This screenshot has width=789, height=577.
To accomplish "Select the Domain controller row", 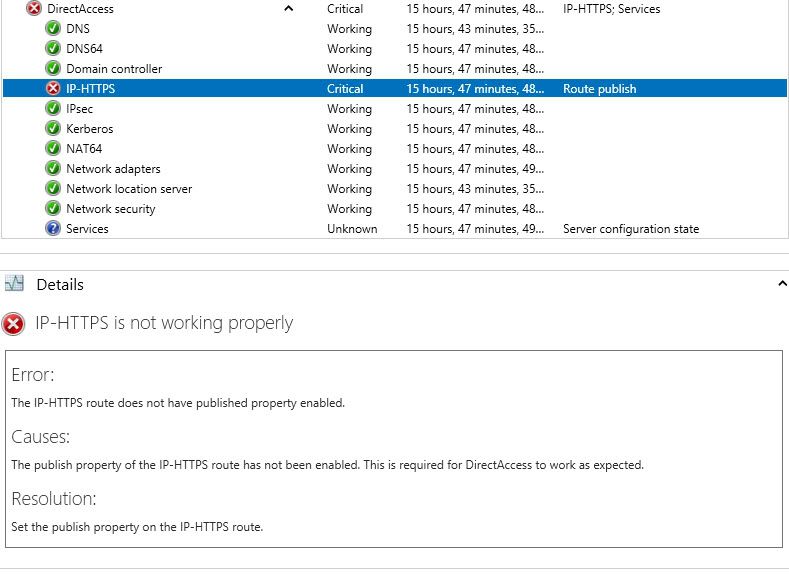I will click(x=394, y=68).
